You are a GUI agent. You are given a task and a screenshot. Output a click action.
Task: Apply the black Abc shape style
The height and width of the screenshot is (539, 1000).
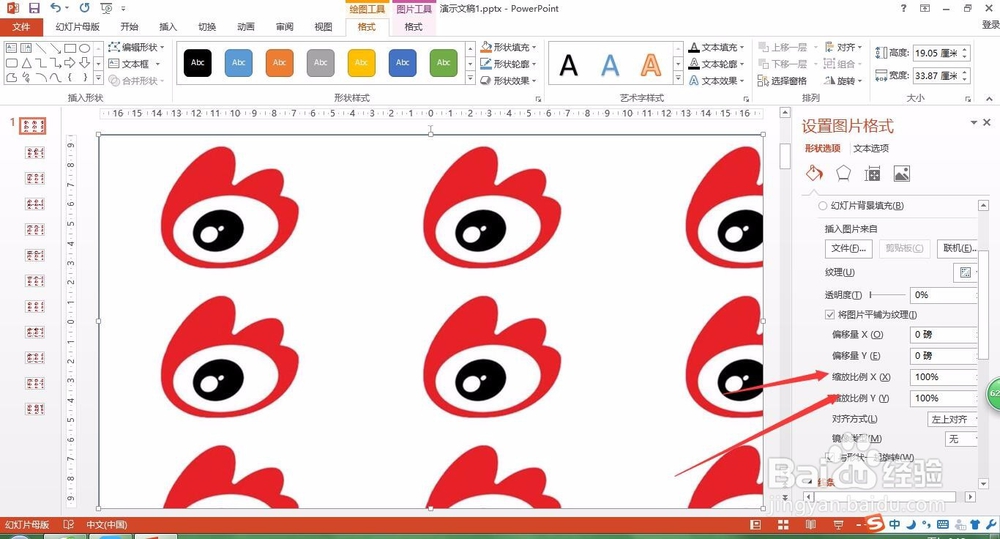click(x=198, y=63)
